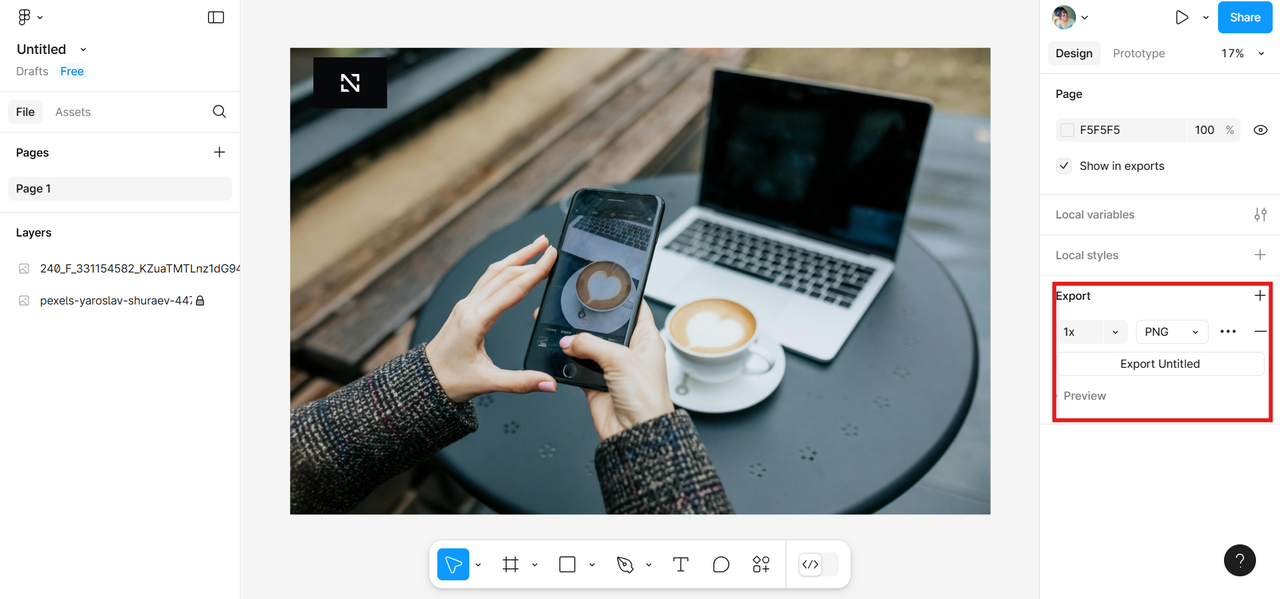Toggle Dev Mode switch in toolbar
This screenshot has height=599, width=1280.
[x=818, y=565]
